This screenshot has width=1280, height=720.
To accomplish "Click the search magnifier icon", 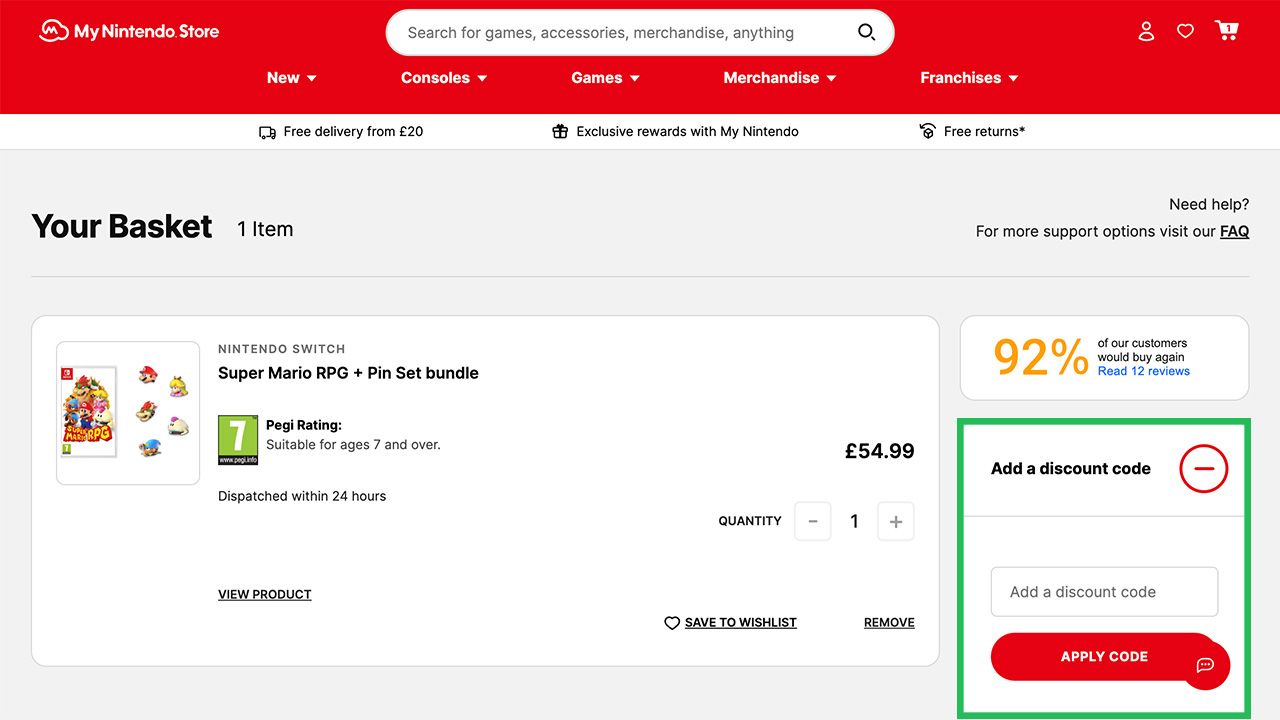I will [866, 32].
